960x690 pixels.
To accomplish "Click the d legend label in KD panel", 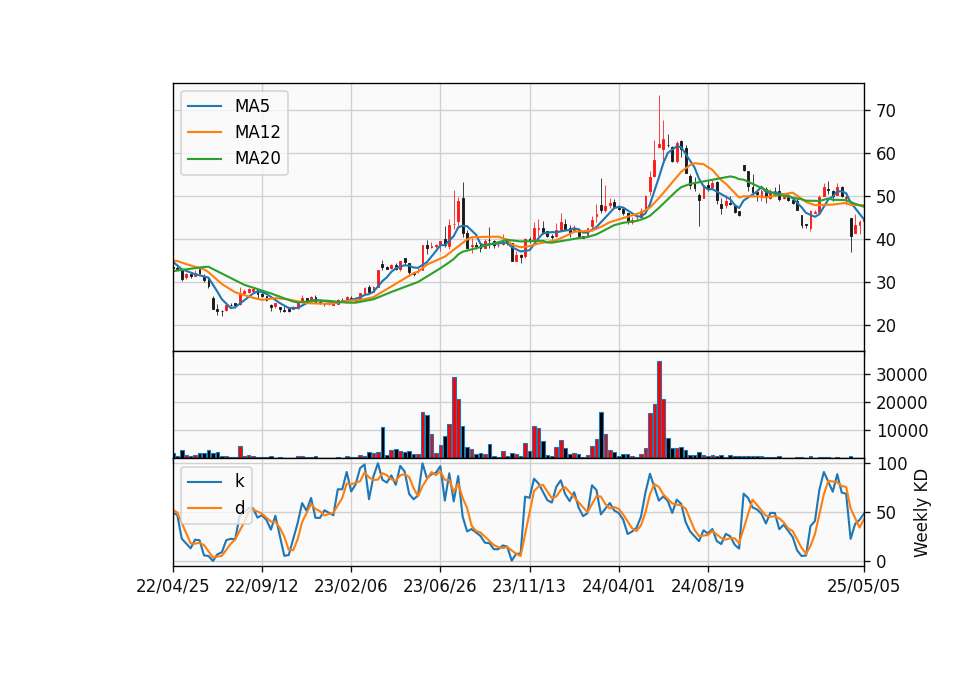I will click(239, 508).
